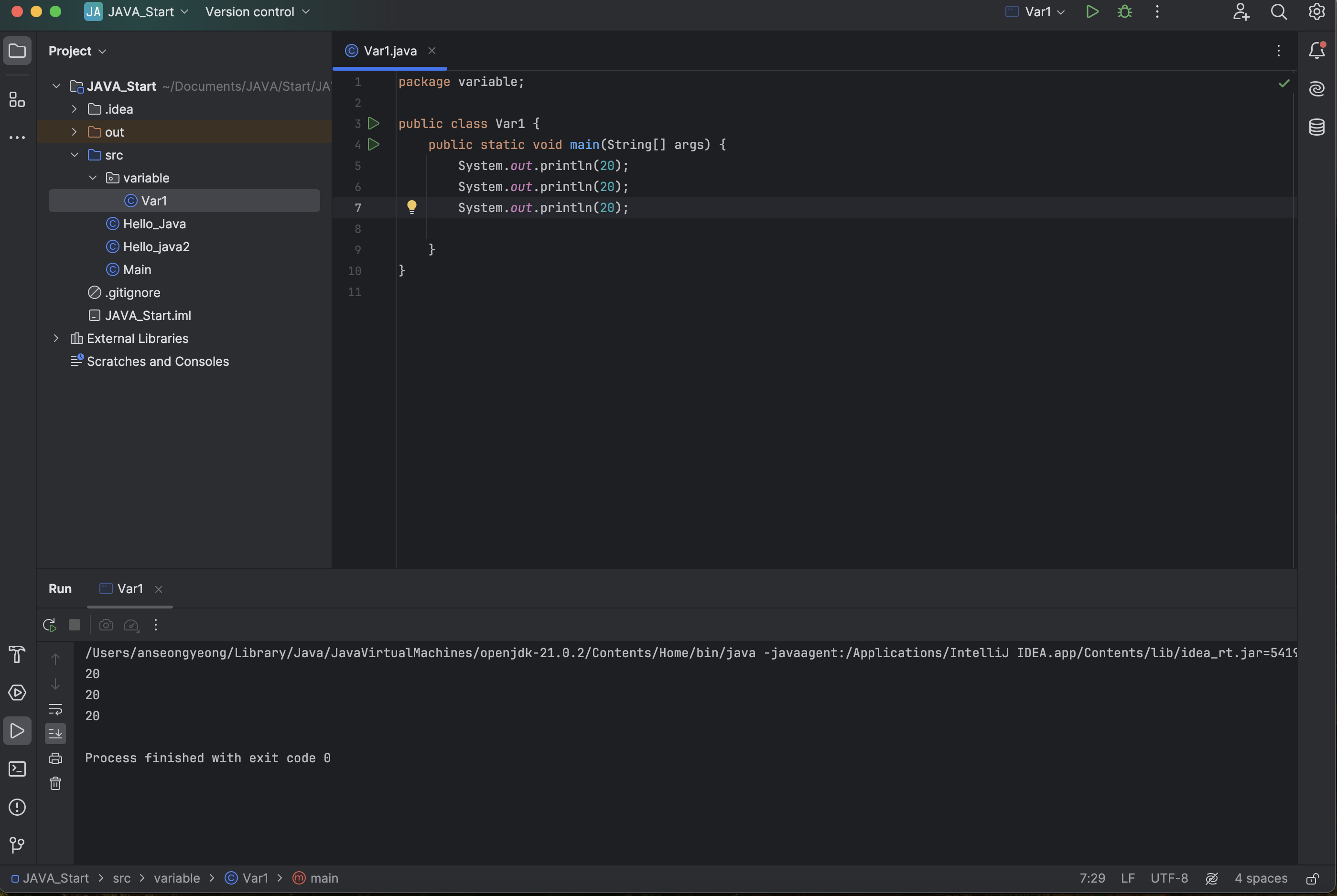Open the Database tool window icon

click(x=1316, y=127)
